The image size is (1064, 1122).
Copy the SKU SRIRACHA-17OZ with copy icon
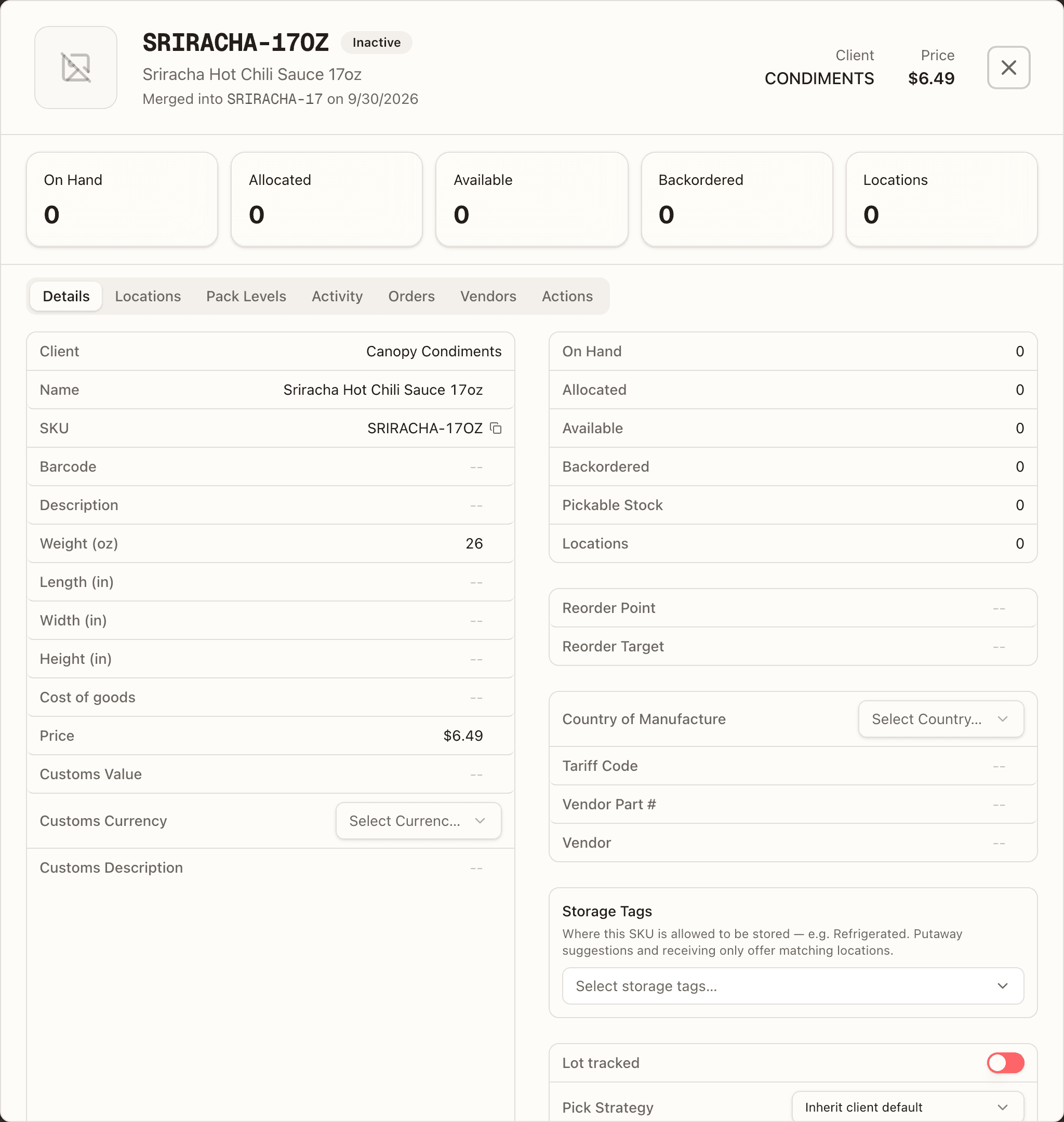496,428
